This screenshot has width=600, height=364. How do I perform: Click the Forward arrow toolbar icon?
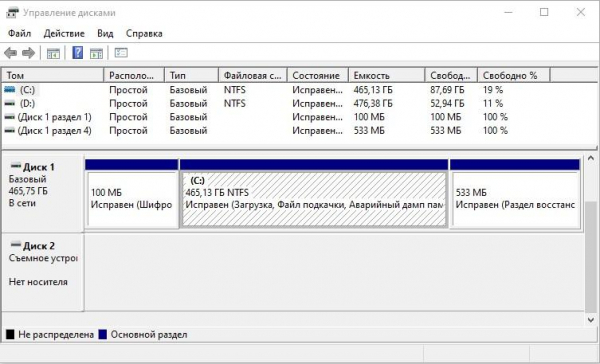(x=28, y=53)
